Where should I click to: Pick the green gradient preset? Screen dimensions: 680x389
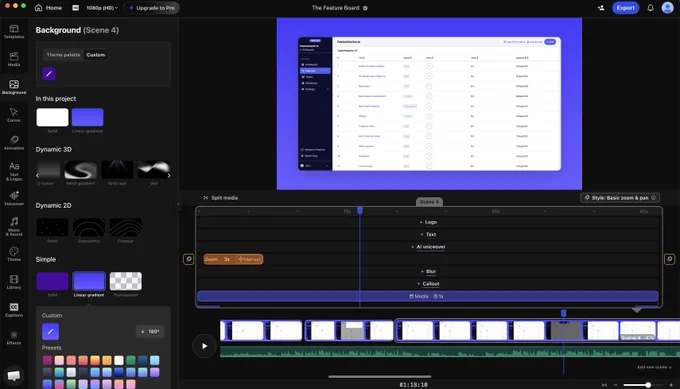pyautogui.click(x=131, y=360)
